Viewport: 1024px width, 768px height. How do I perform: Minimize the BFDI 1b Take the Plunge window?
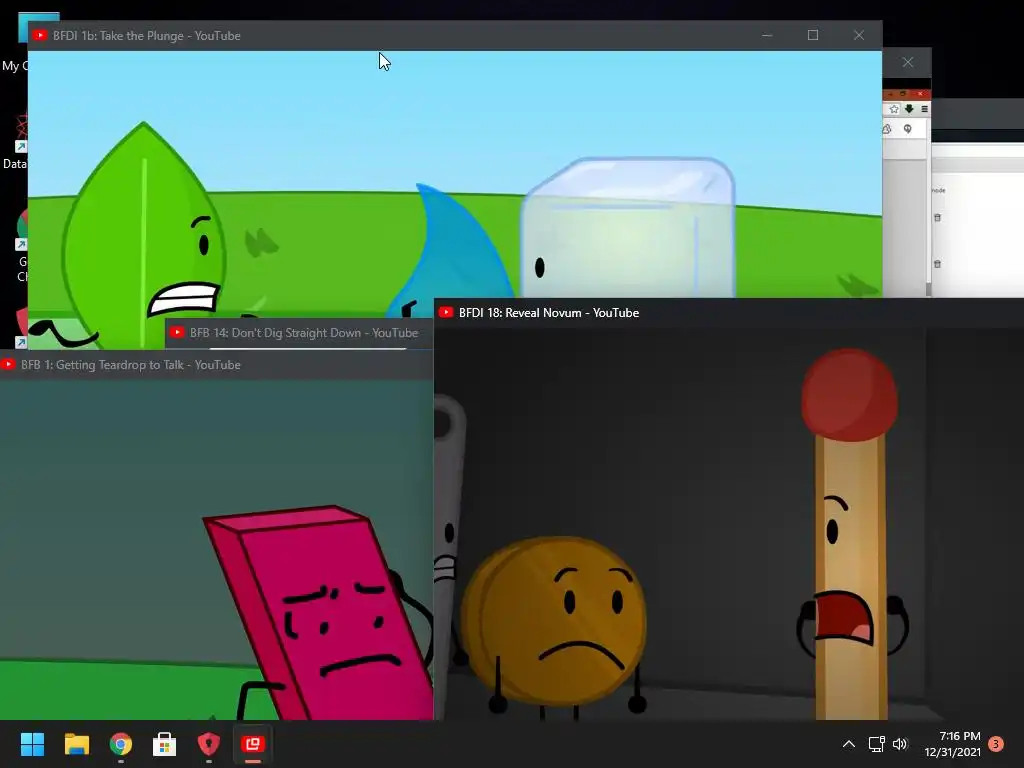[767, 35]
